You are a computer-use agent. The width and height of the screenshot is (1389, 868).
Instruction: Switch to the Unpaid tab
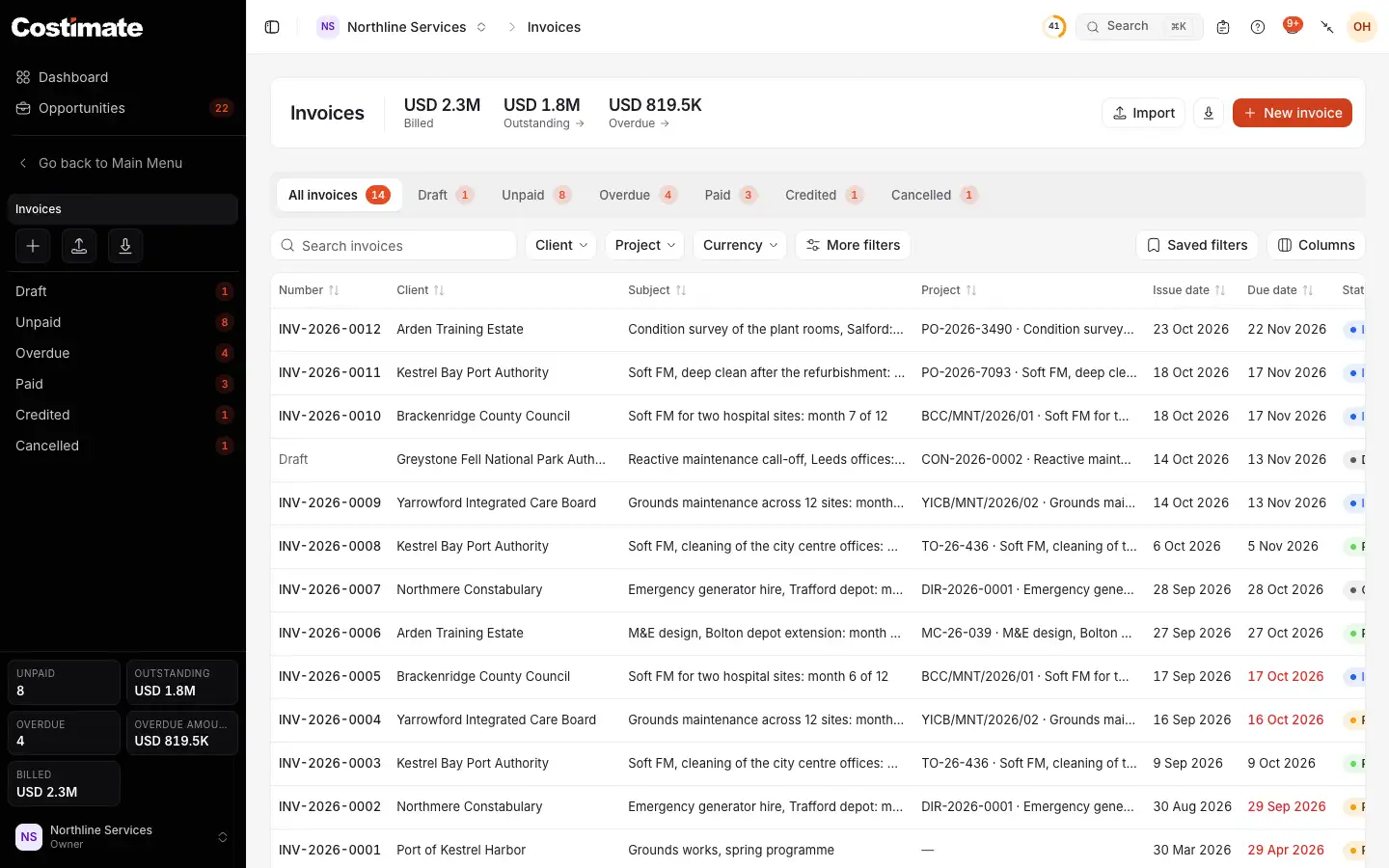tap(536, 195)
